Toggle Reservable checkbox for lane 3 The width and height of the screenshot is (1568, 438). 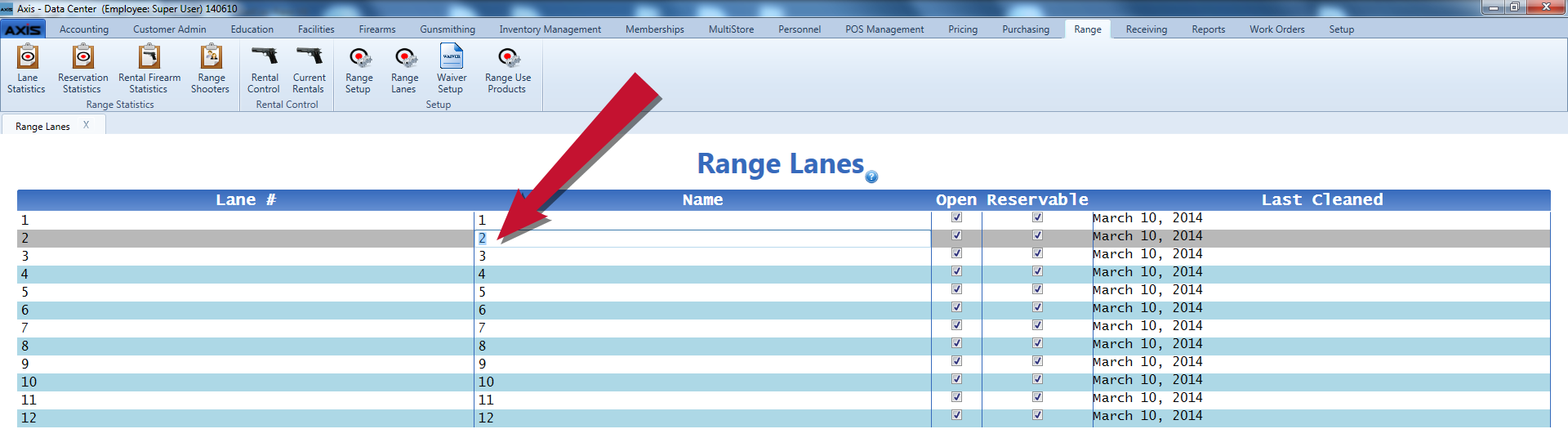pyautogui.click(x=1037, y=253)
